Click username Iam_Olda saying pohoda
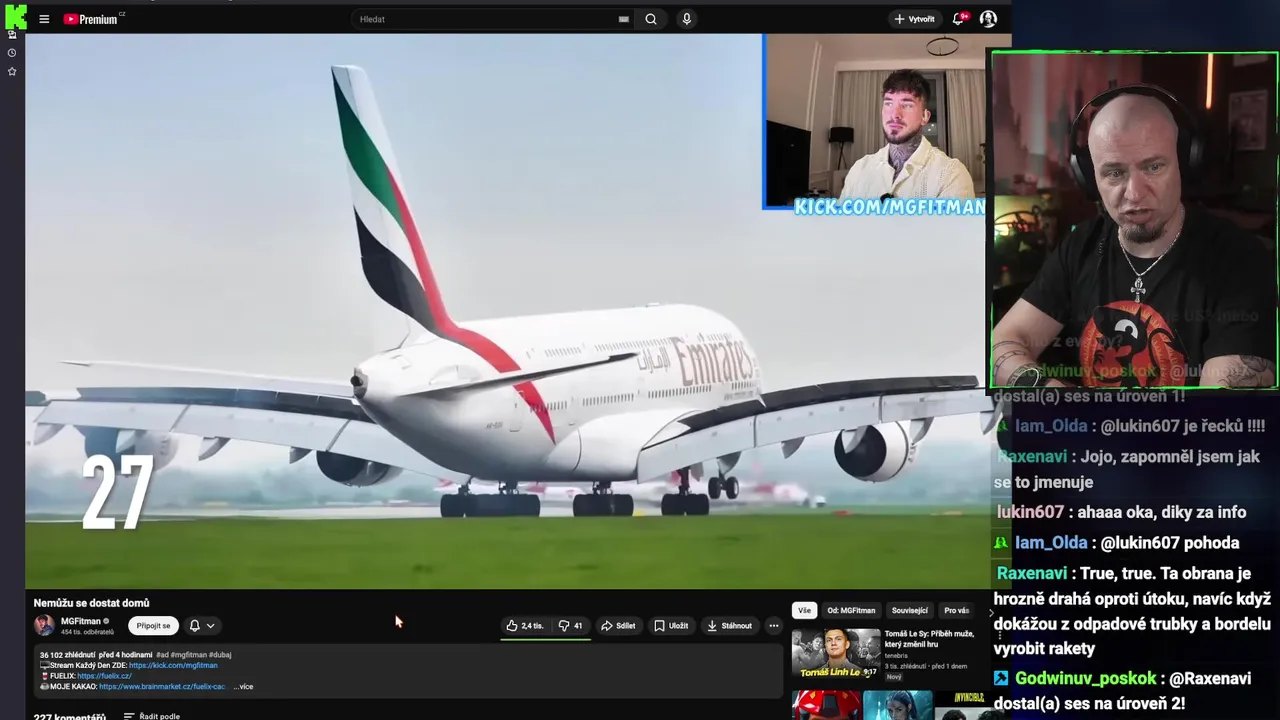This screenshot has height=720, width=1280. (1051, 543)
